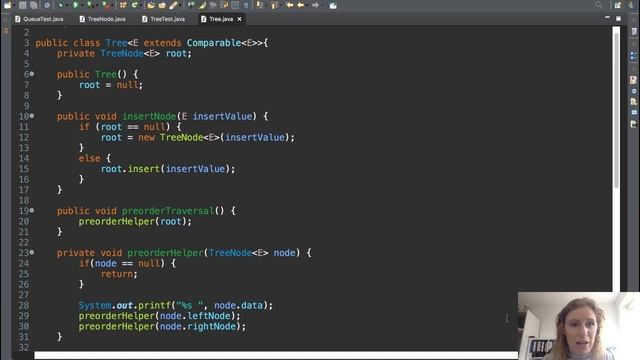The width and height of the screenshot is (640, 360).
Task: Click 'root.insert' call on line 15
Action: click(130, 169)
